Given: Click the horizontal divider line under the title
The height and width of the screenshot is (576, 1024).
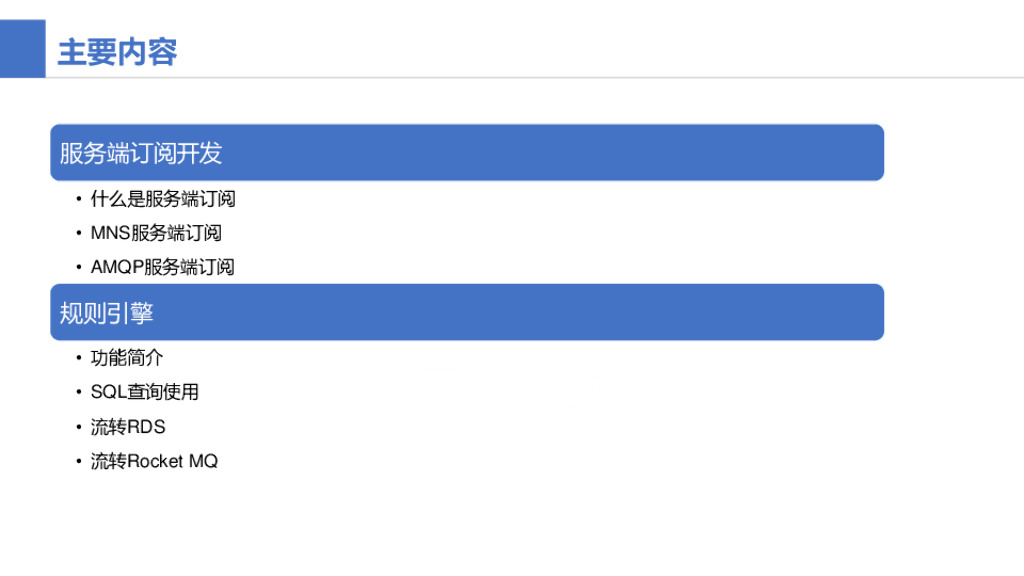Looking at the screenshot, I should pos(600,77).
